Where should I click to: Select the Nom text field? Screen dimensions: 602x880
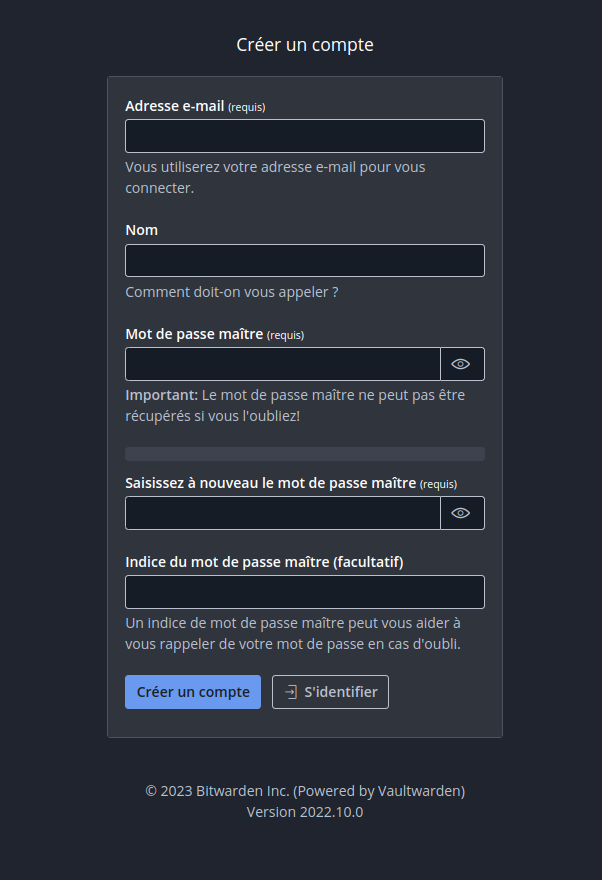click(305, 260)
